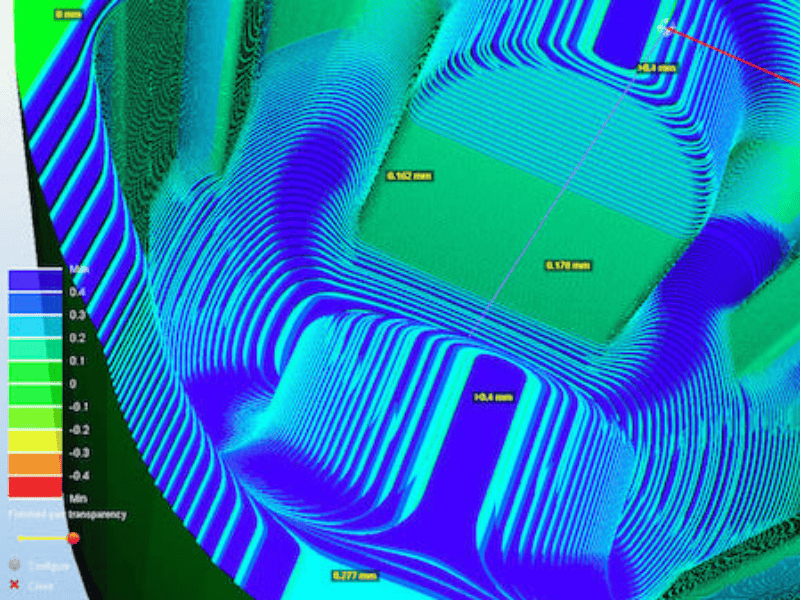
Task: Click the 0 mm label in the top-left corner
Action: (69, 14)
